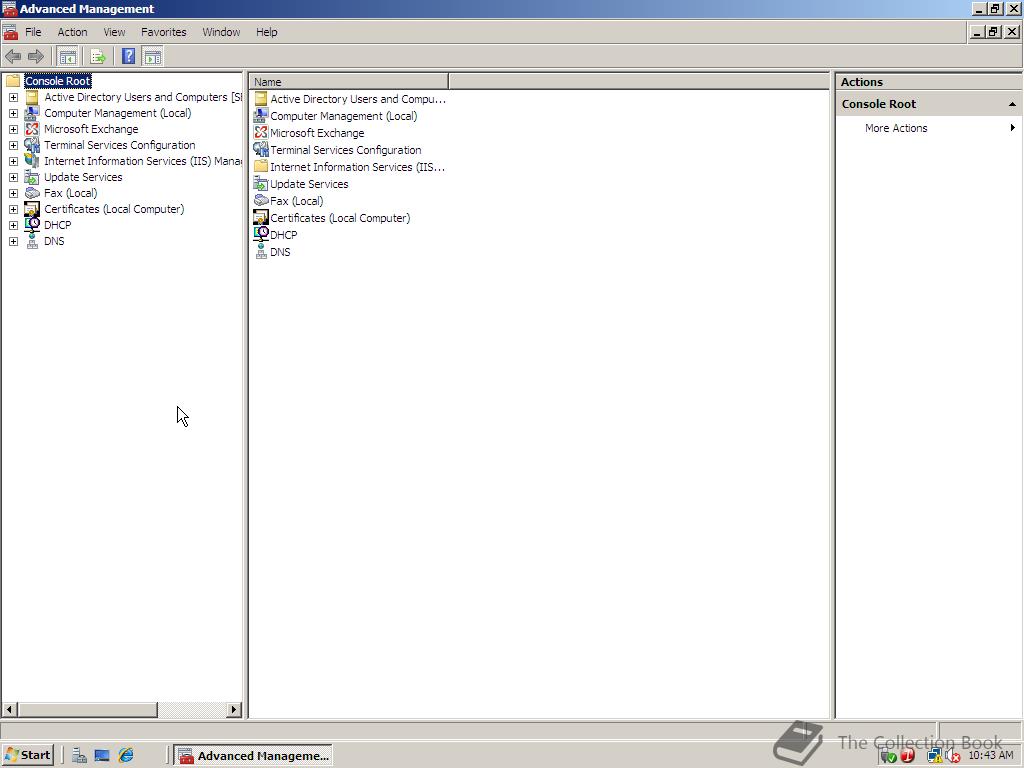Viewport: 1024px width, 768px height.
Task: Select Console Root in the tree
Action: click(58, 81)
